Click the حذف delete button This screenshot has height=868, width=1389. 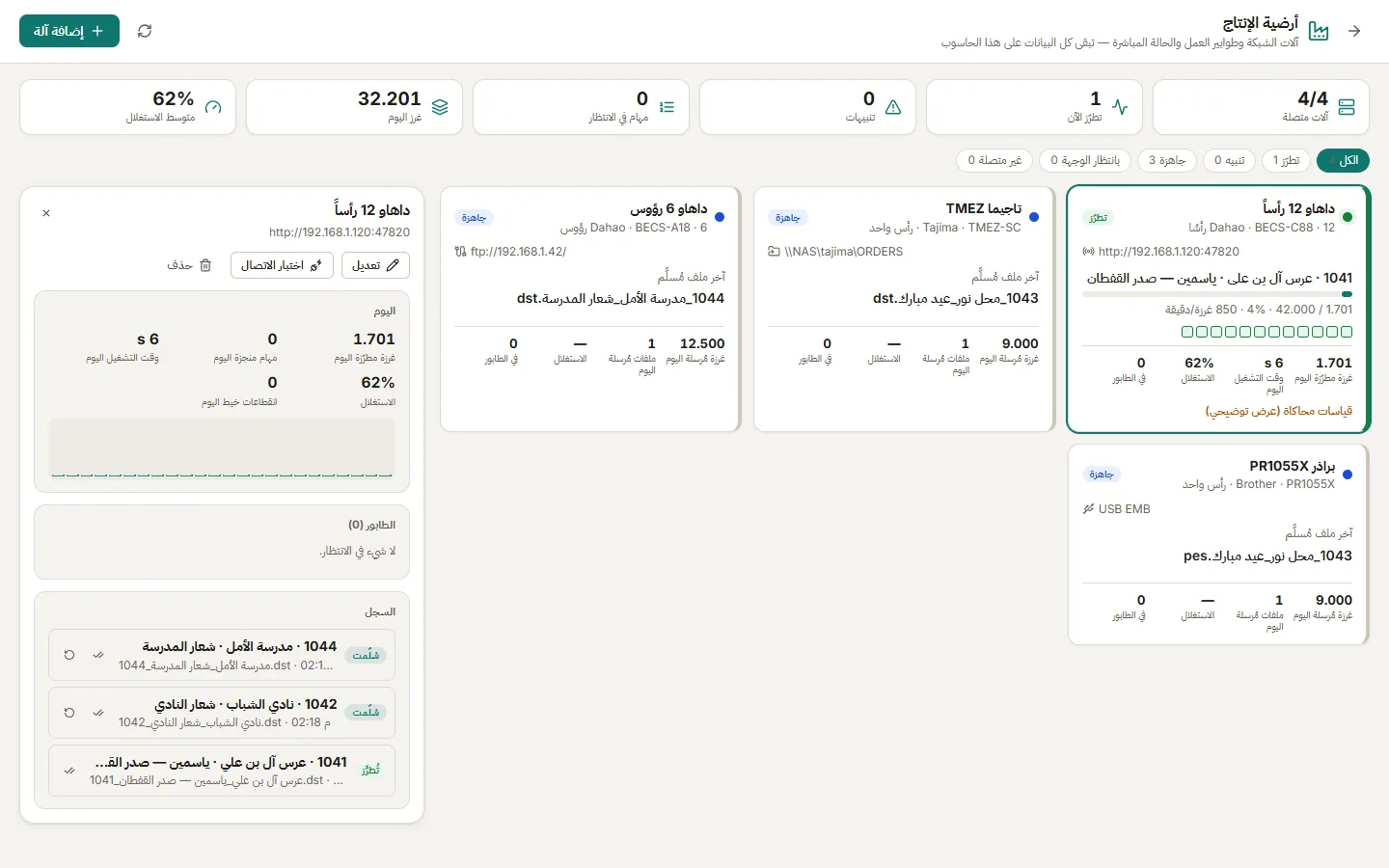tap(189, 265)
